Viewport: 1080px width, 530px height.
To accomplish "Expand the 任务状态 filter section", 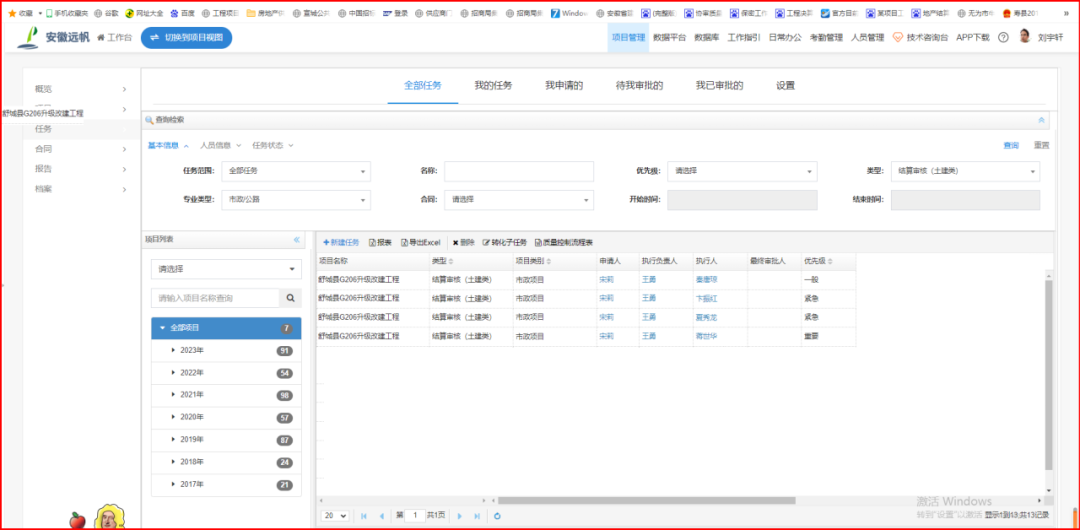I will click(272, 145).
